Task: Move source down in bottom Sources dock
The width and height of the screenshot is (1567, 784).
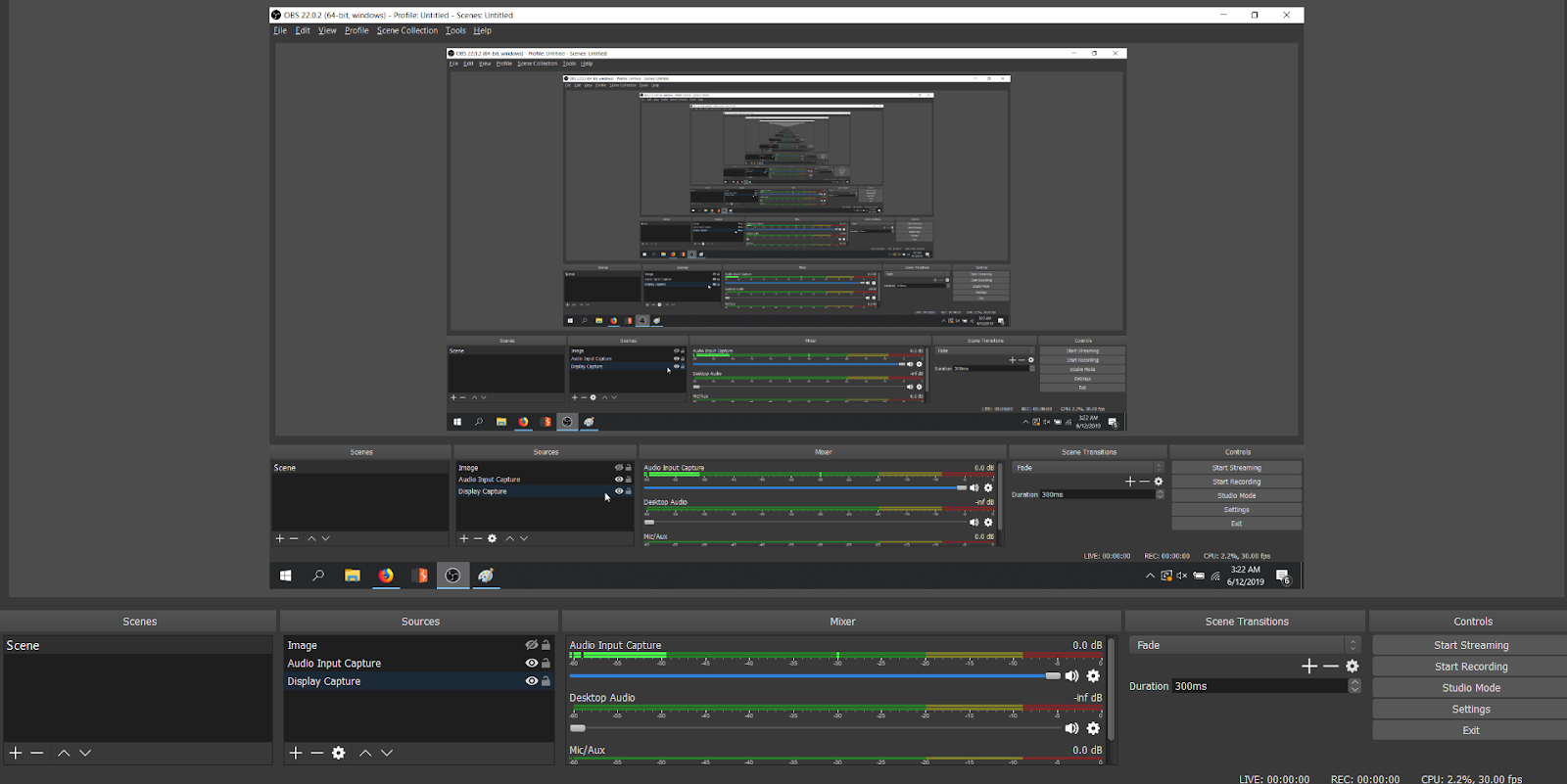Action: pos(387,753)
